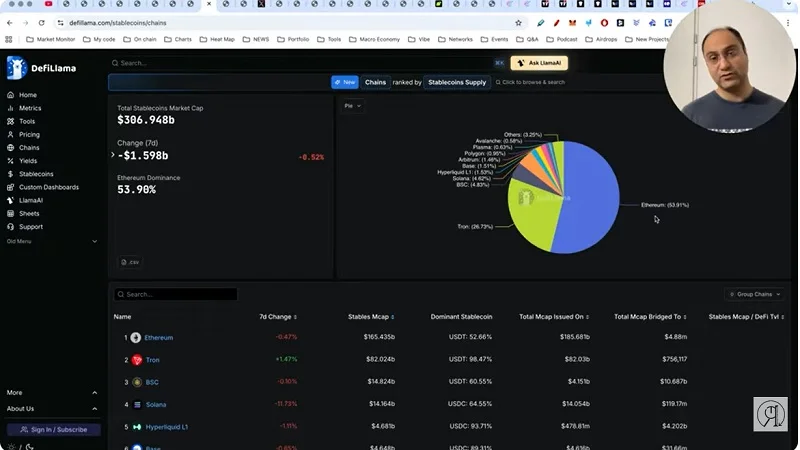Screen dimensions: 800x450
Task: Click the Tron chain logo in the table
Action: tap(136, 360)
